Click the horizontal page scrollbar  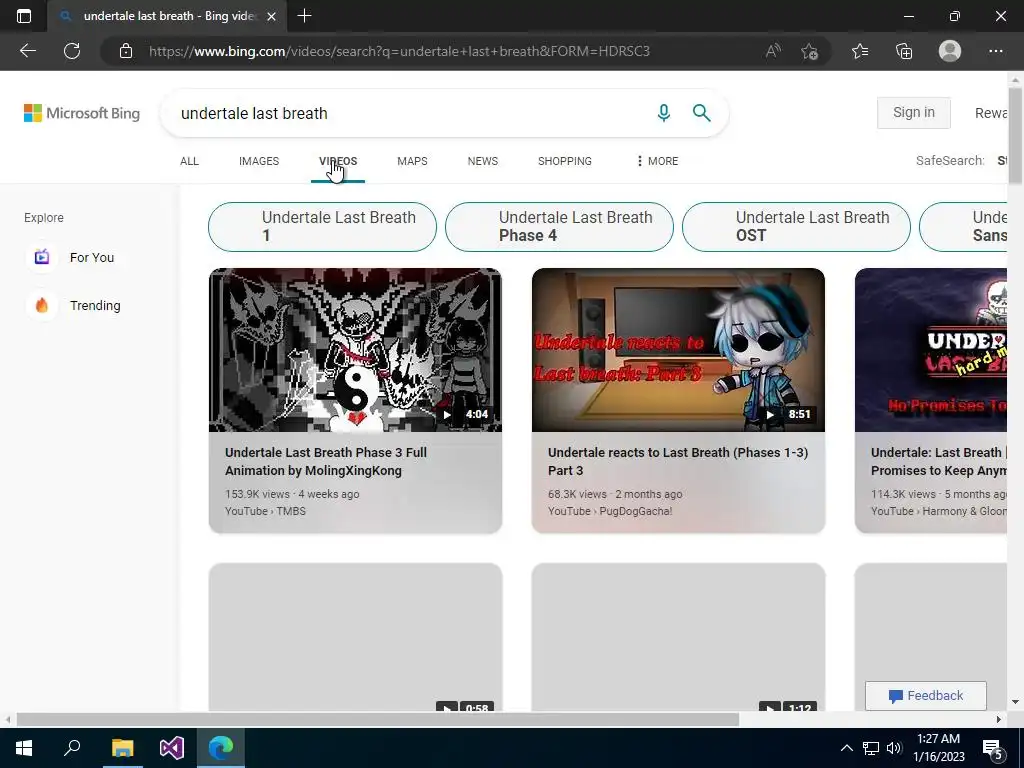coord(377,719)
